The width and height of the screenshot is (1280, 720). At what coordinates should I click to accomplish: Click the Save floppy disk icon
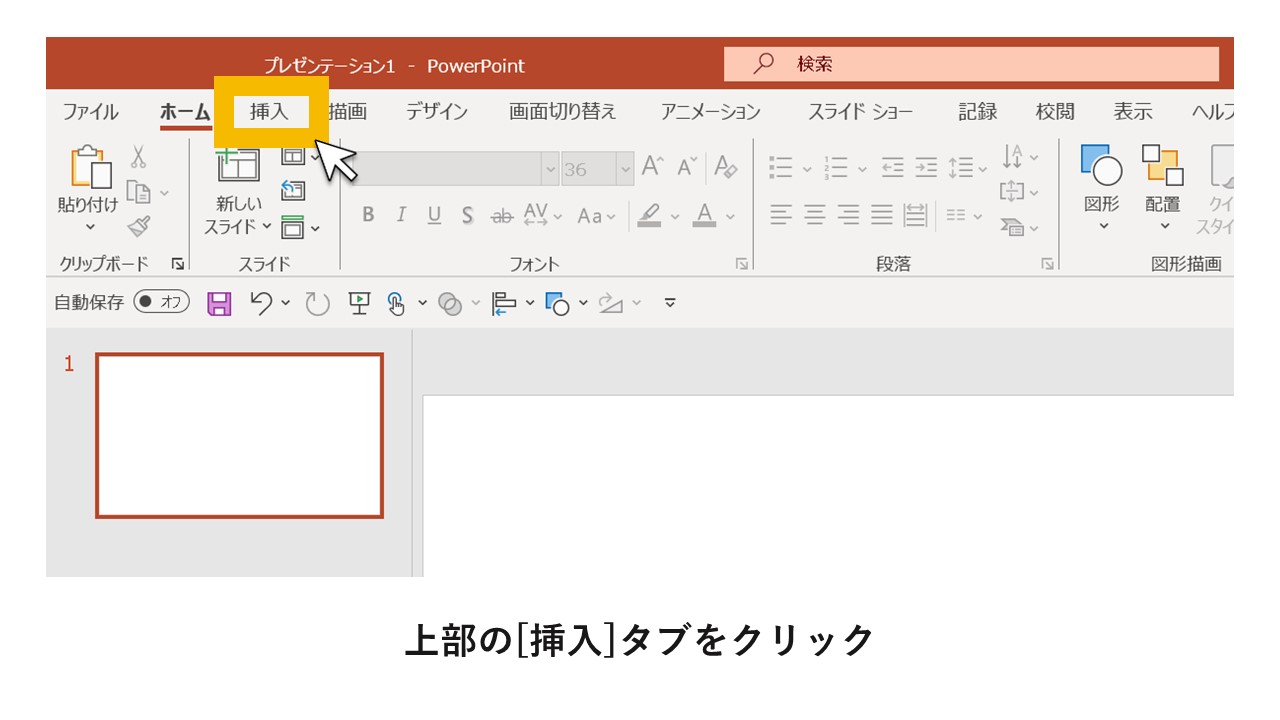(x=222, y=303)
